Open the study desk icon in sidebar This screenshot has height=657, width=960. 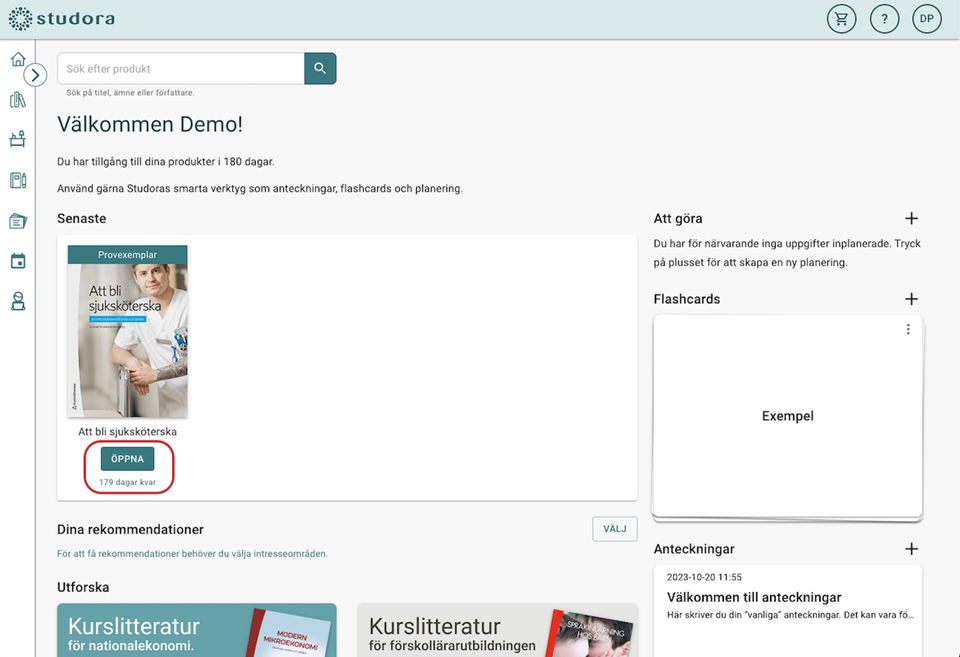point(17,140)
